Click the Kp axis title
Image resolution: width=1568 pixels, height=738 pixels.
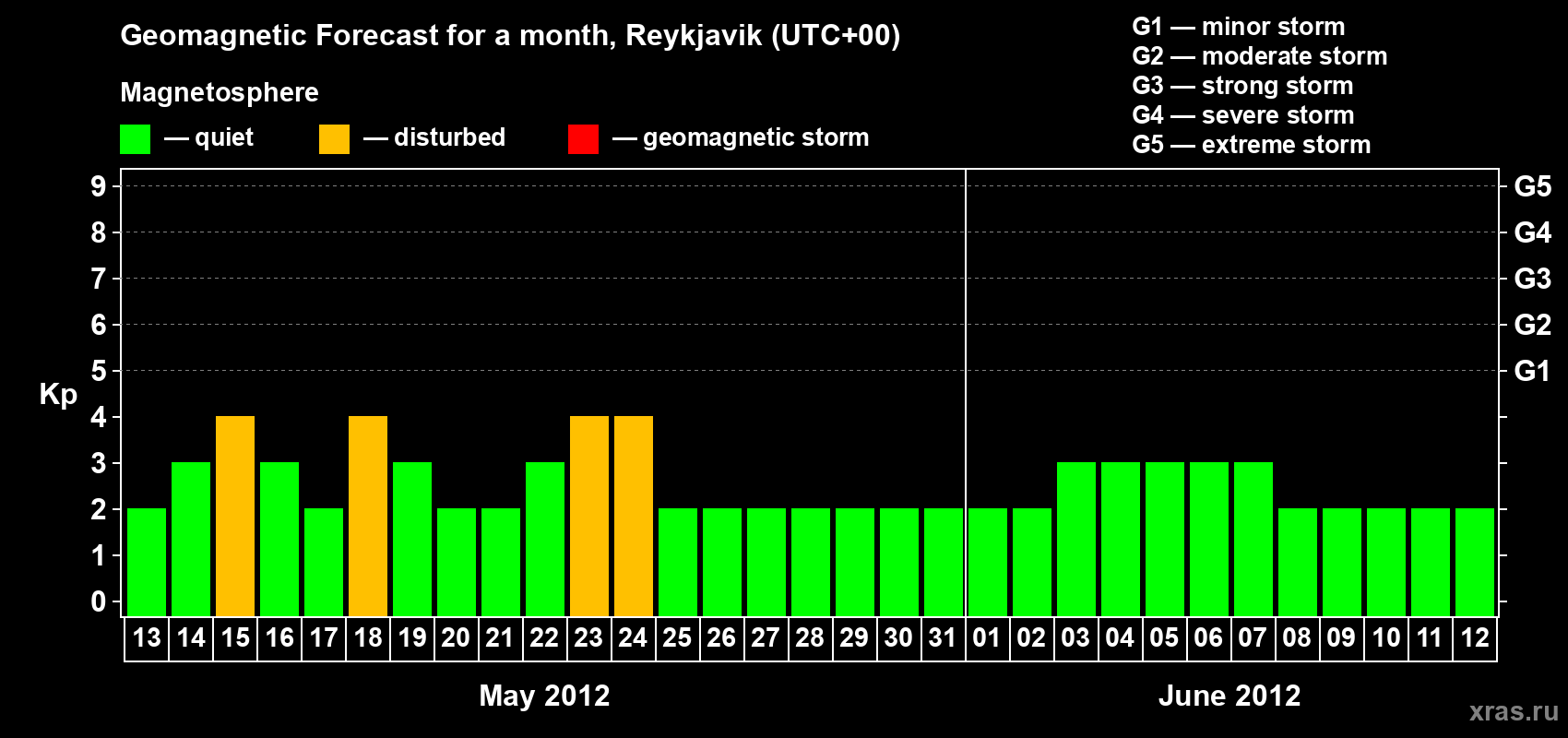click(x=58, y=395)
